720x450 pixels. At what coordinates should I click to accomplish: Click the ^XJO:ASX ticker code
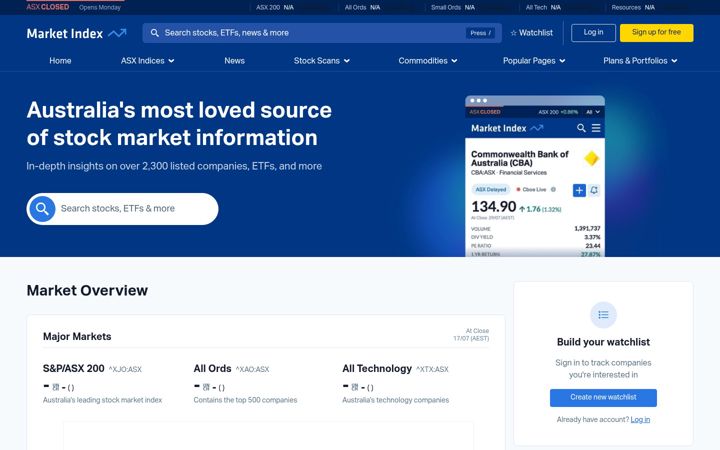125,370
